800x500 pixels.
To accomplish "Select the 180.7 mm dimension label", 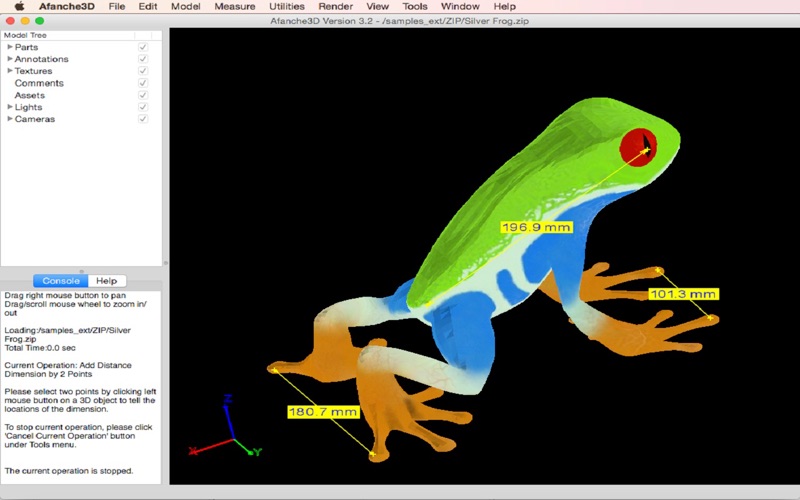I will tap(323, 412).
